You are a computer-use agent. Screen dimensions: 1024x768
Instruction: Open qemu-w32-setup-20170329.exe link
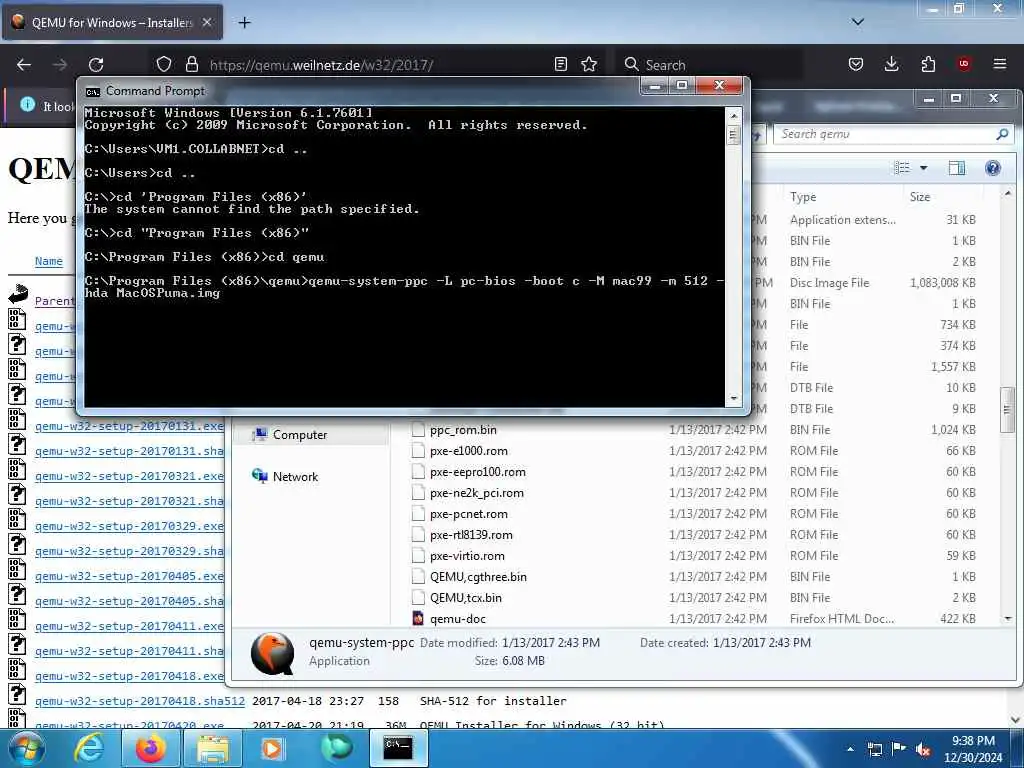(x=129, y=526)
